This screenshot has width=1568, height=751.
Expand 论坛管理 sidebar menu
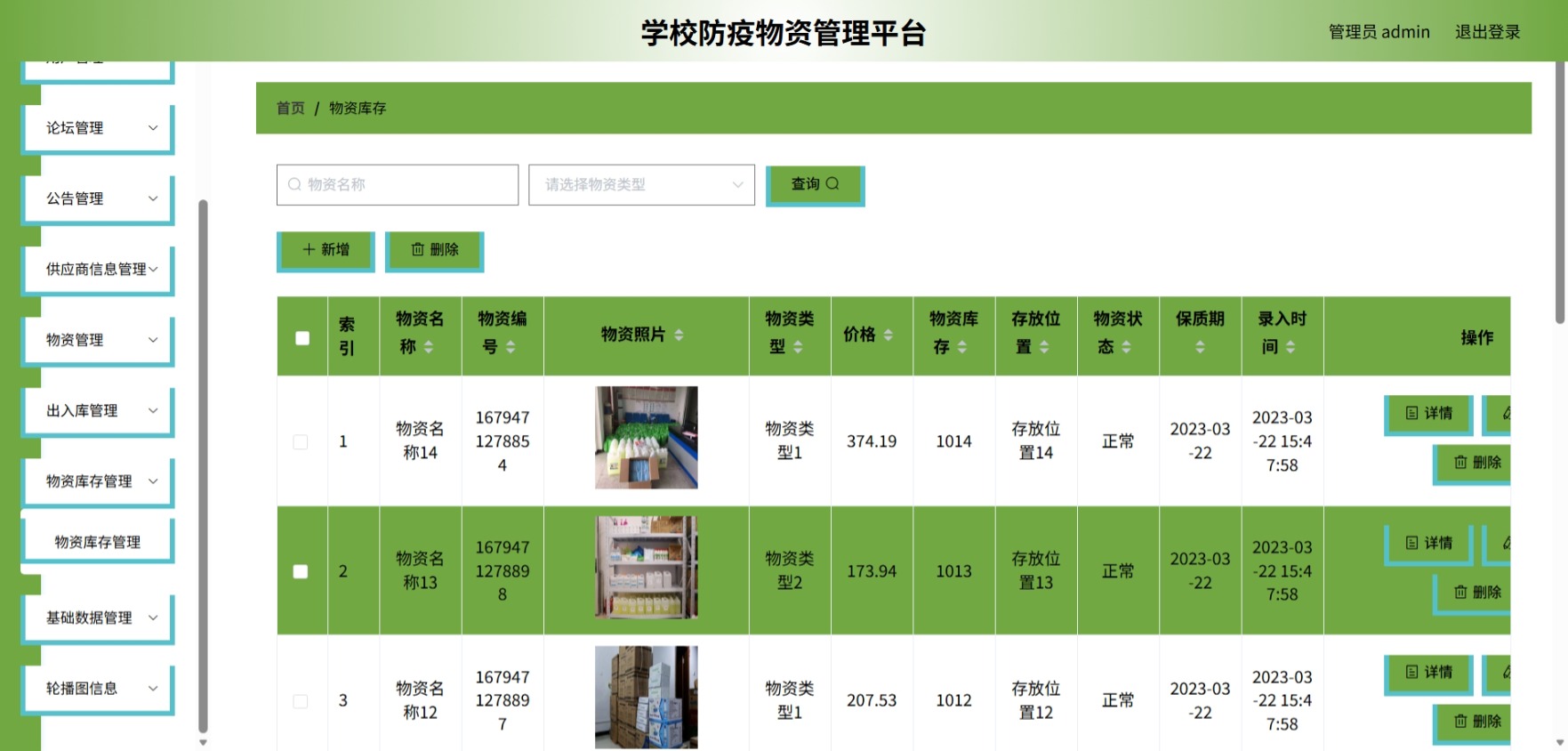(98, 128)
